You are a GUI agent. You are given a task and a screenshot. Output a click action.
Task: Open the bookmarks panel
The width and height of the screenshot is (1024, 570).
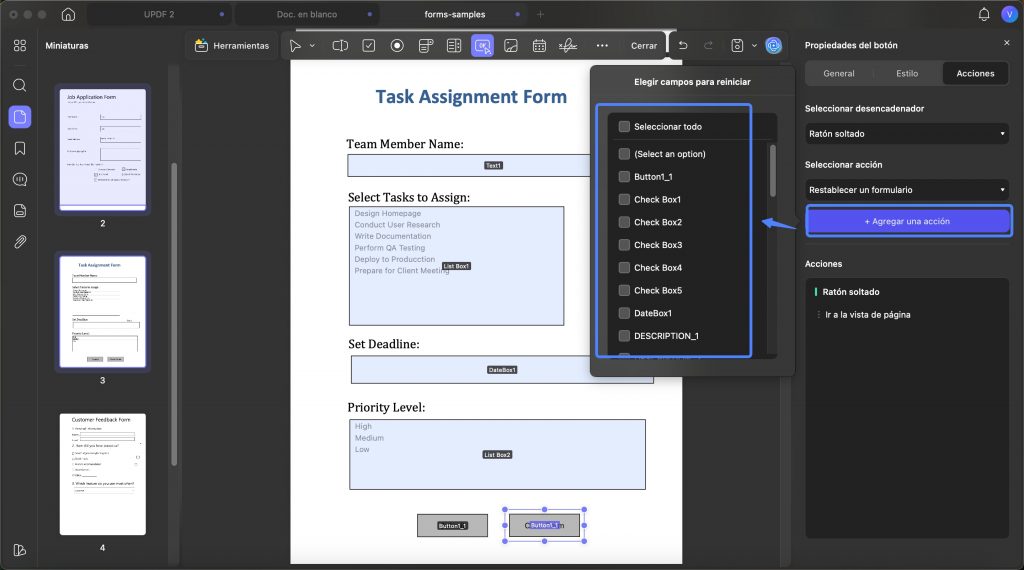[x=20, y=148]
